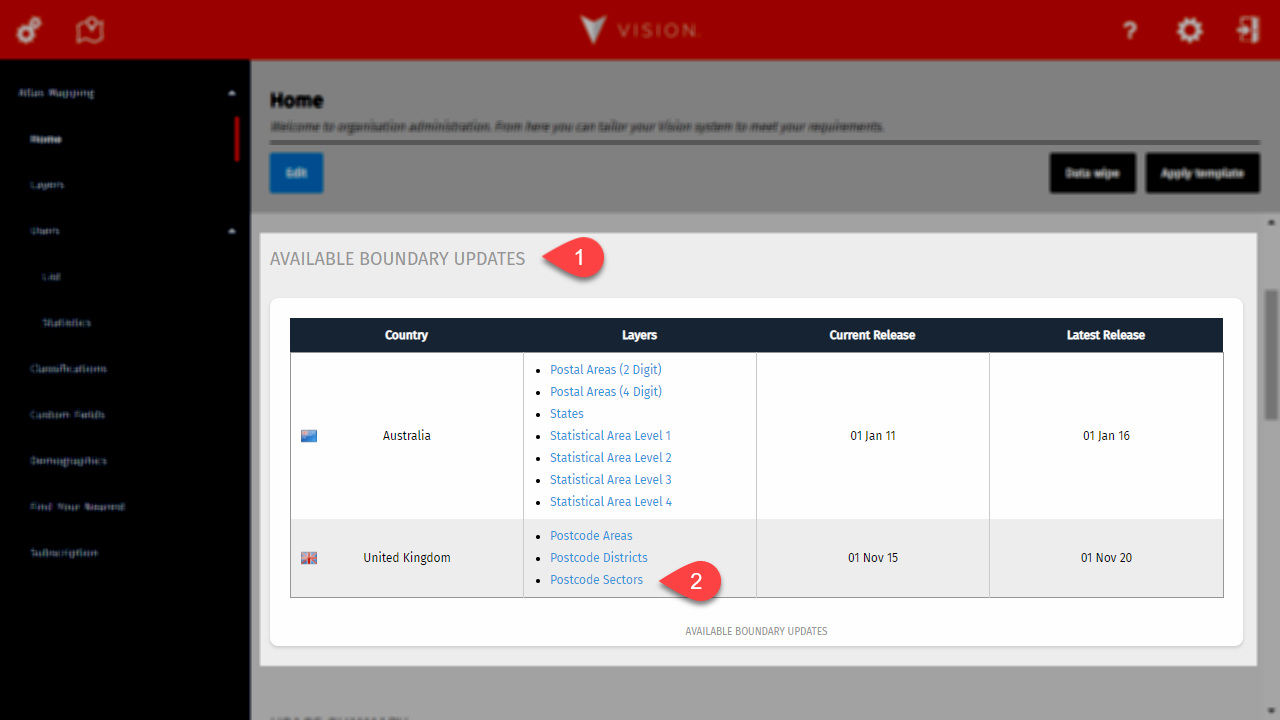This screenshot has height=720, width=1280.
Task: Go to Classifications in the sidebar
Action: [x=68, y=369]
